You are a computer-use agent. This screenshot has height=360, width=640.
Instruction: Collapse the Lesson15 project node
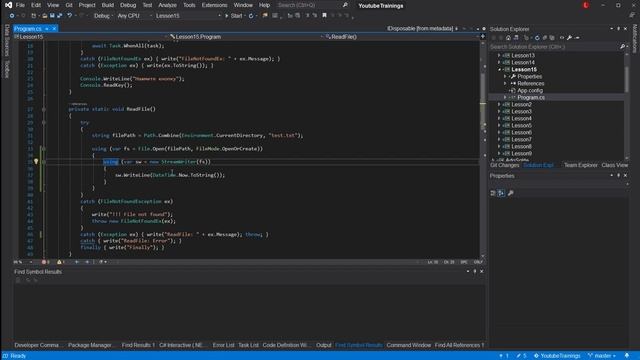click(x=499, y=70)
